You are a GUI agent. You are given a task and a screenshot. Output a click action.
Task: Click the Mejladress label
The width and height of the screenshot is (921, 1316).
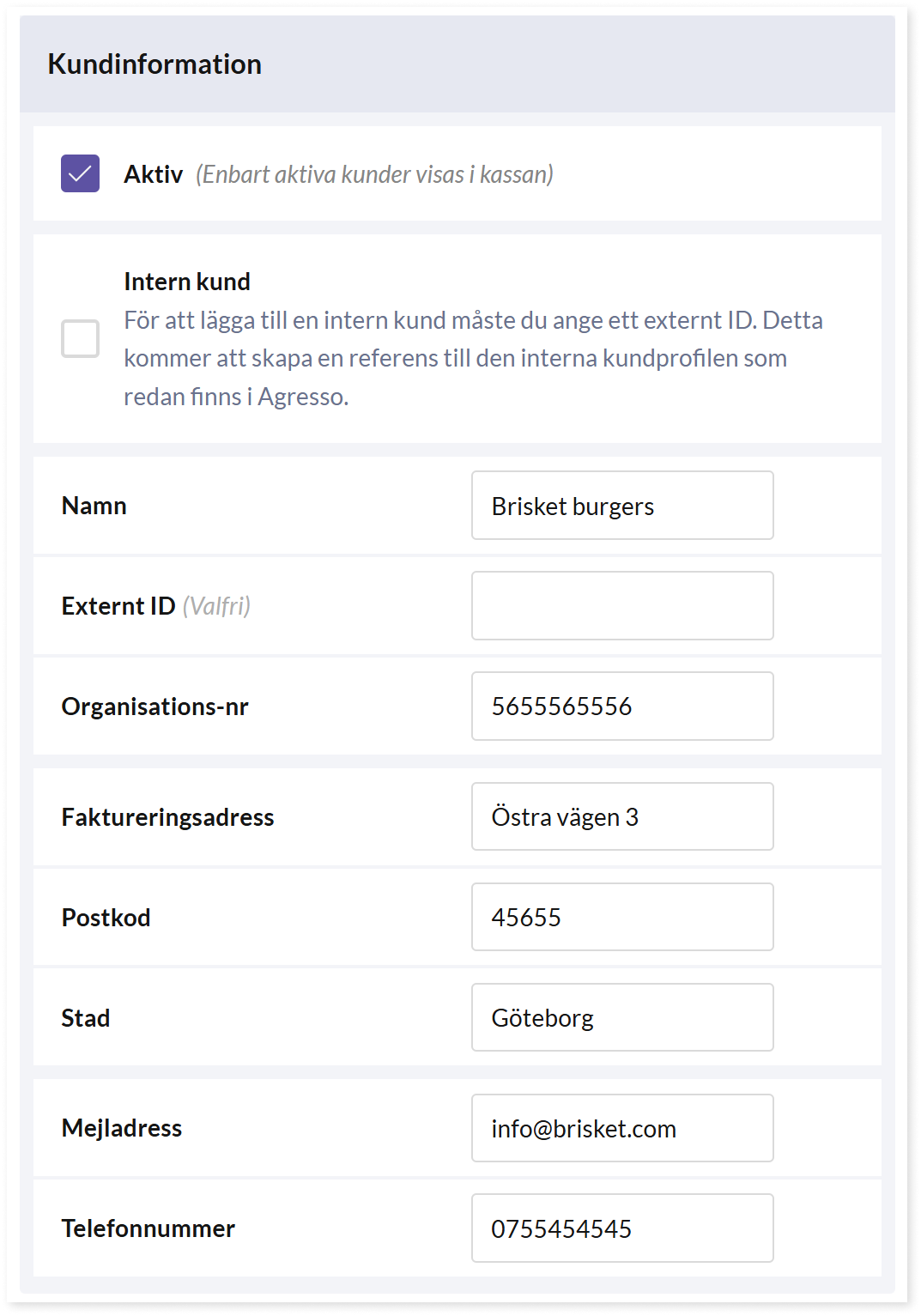click(122, 1128)
